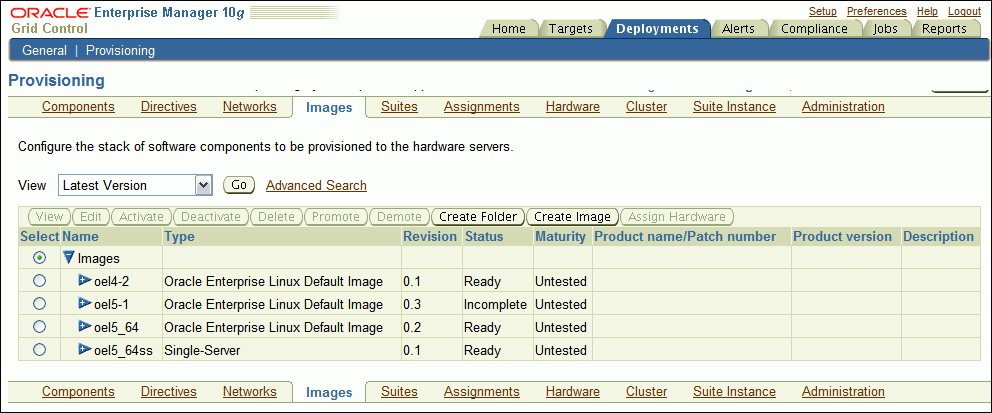Image resolution: width=992 pixels, height=413 pixels.
Task: Switch to the top Suite Instance tab
Action: pos(735,106)
